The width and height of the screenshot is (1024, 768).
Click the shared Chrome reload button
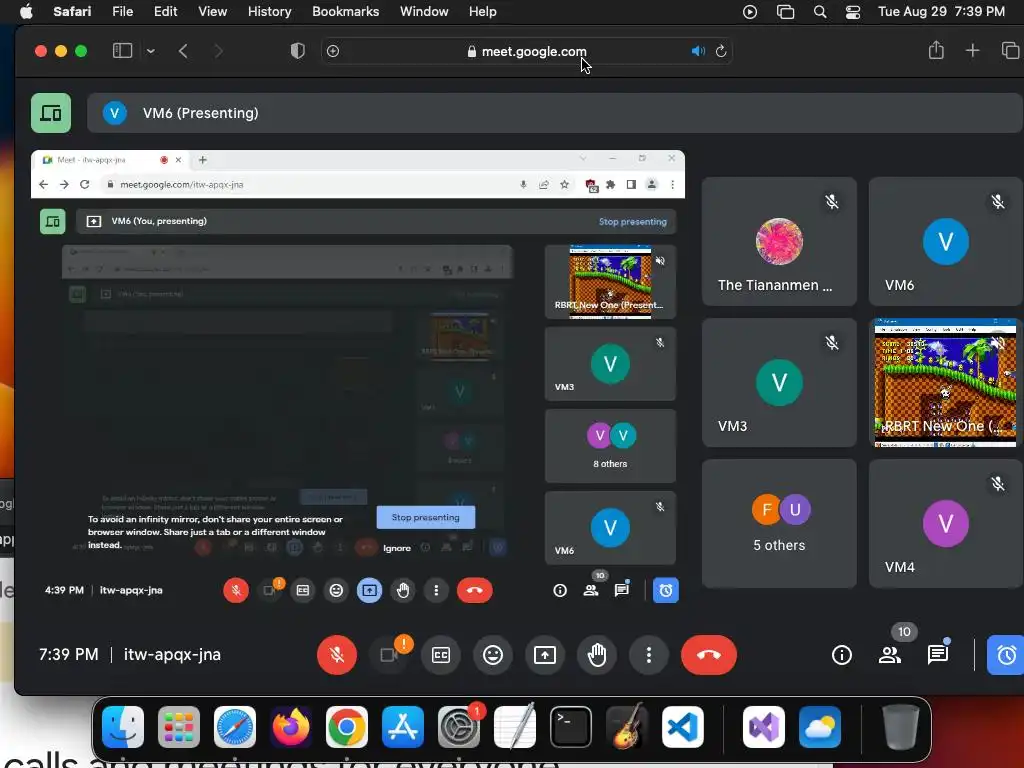(x=84, y=185)
